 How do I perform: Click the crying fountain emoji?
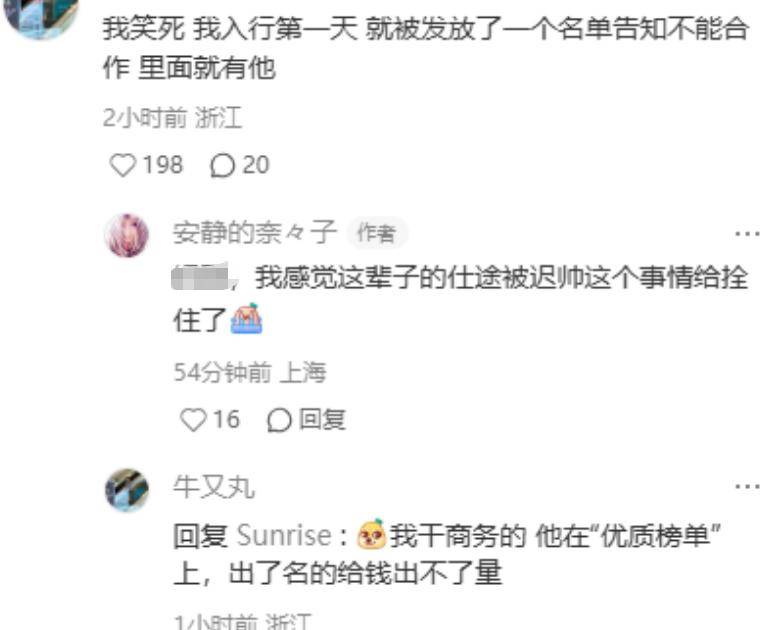247,319
